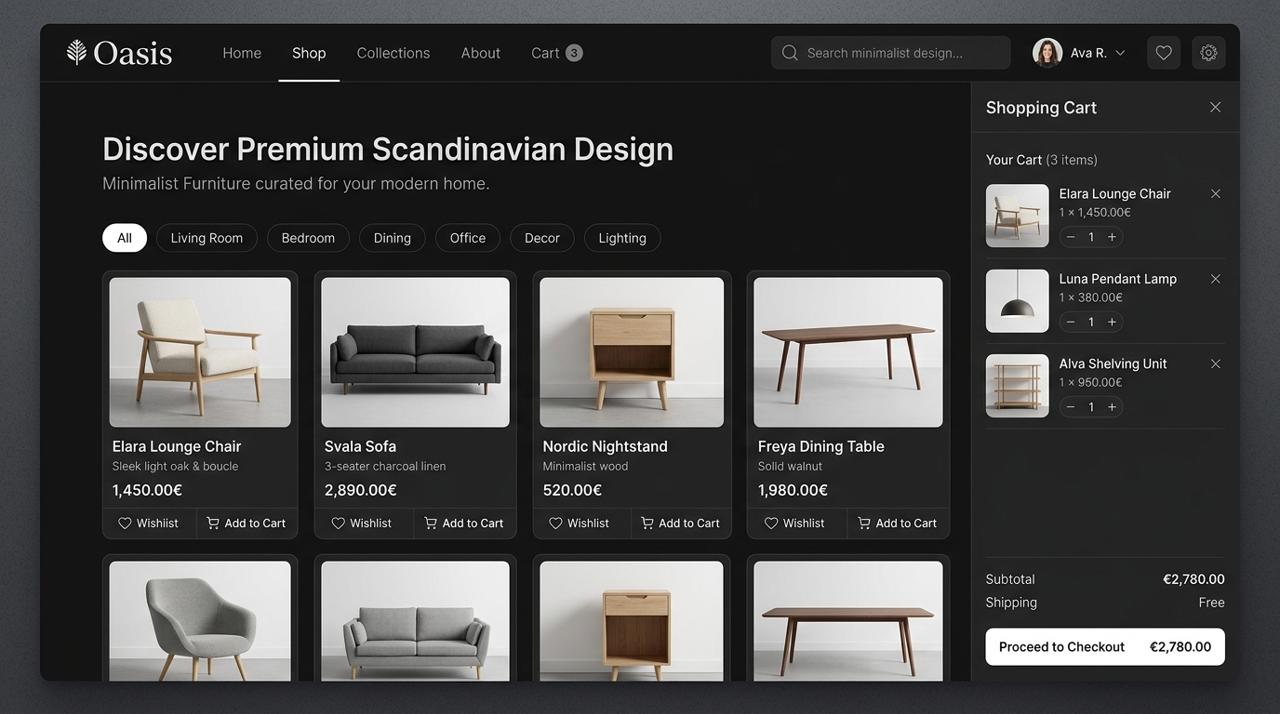The height and width of the screenshot is (714, 1280).
Task: Remove Elara Lounge Chair from cart
Action: click(x=1215, y=194)
